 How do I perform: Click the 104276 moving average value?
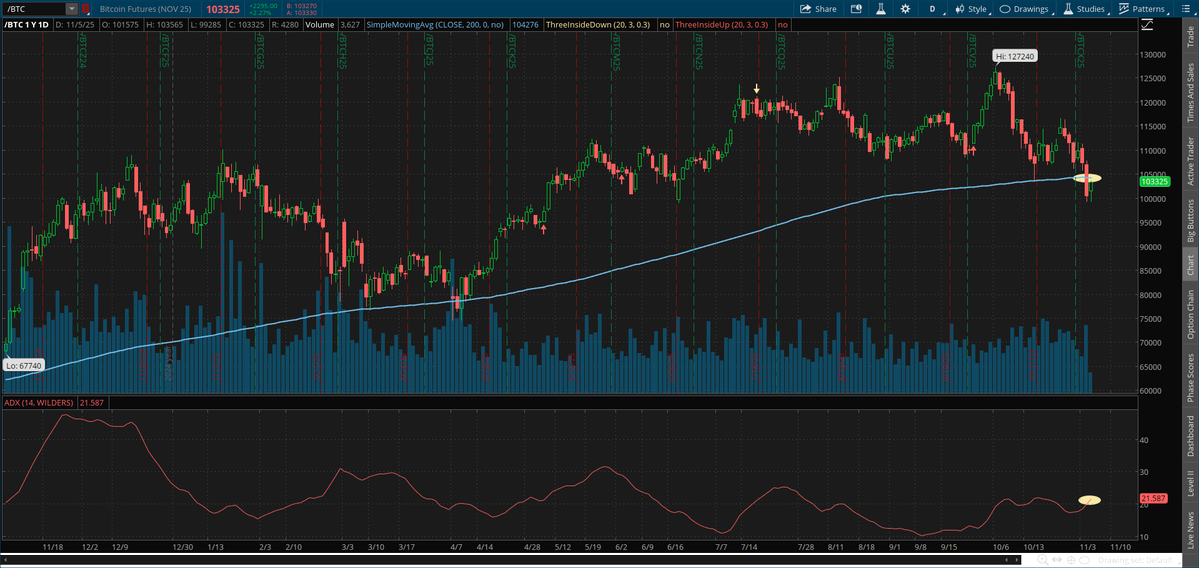coord(523,24)
